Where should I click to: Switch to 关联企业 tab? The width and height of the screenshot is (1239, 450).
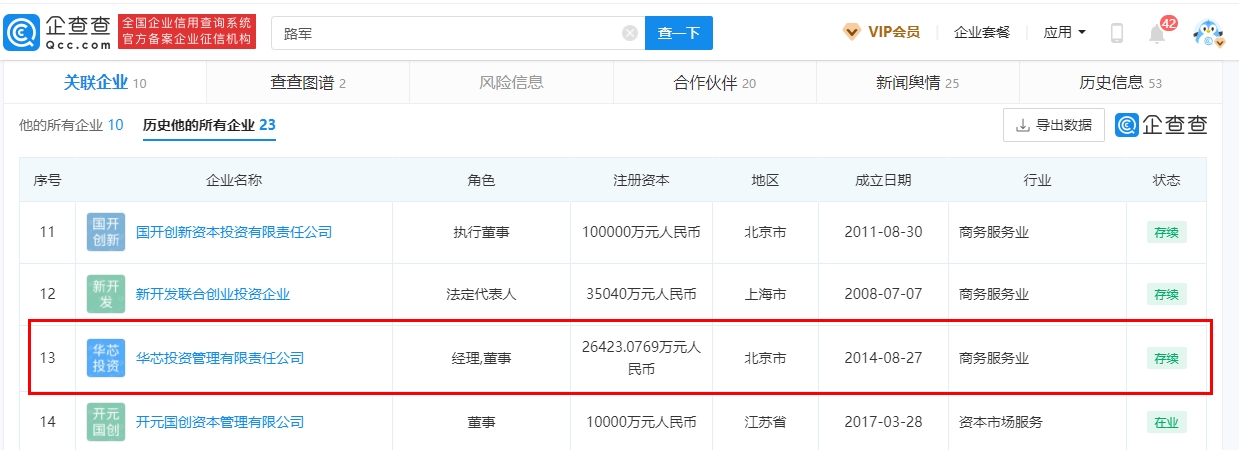(105, 83)
